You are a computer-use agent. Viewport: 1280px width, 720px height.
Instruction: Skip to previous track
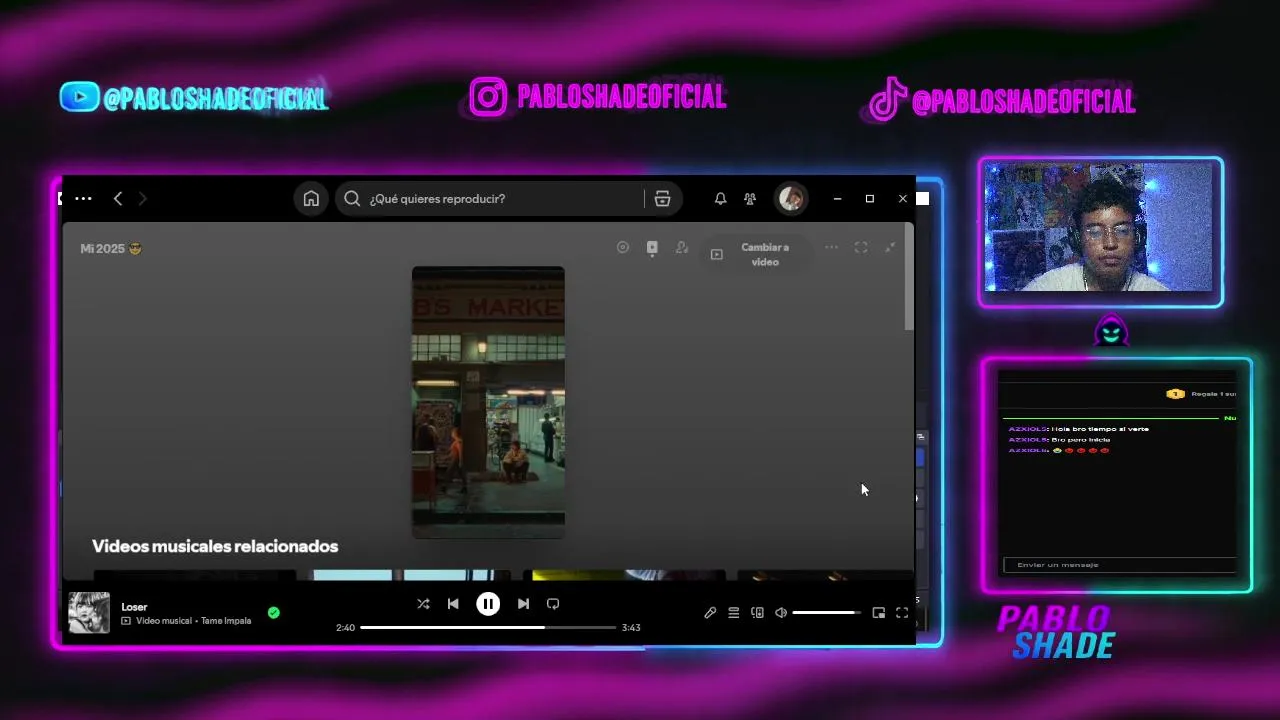(453, 604)
